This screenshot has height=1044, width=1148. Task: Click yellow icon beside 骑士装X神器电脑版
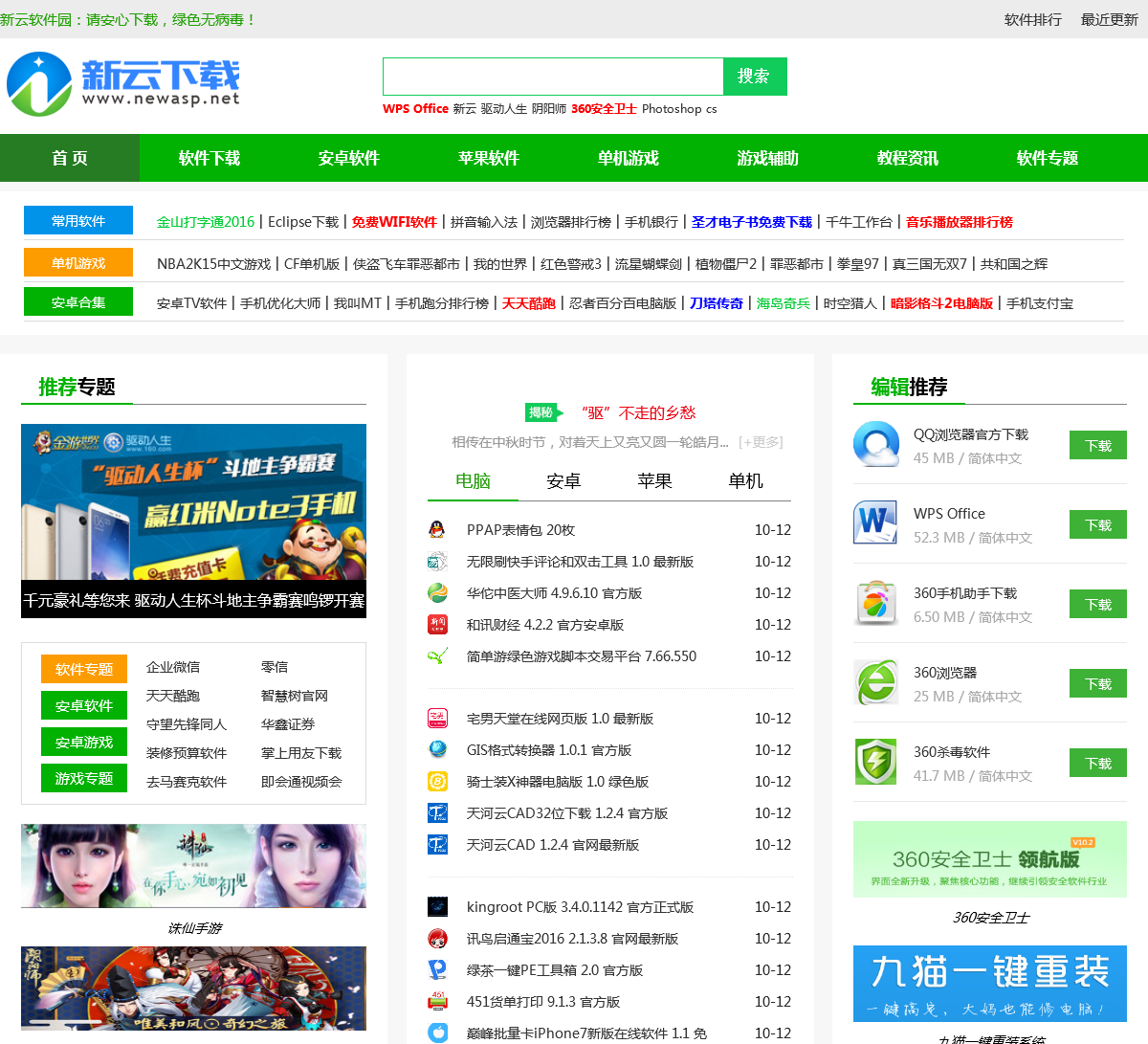click(x=437, y=782)
